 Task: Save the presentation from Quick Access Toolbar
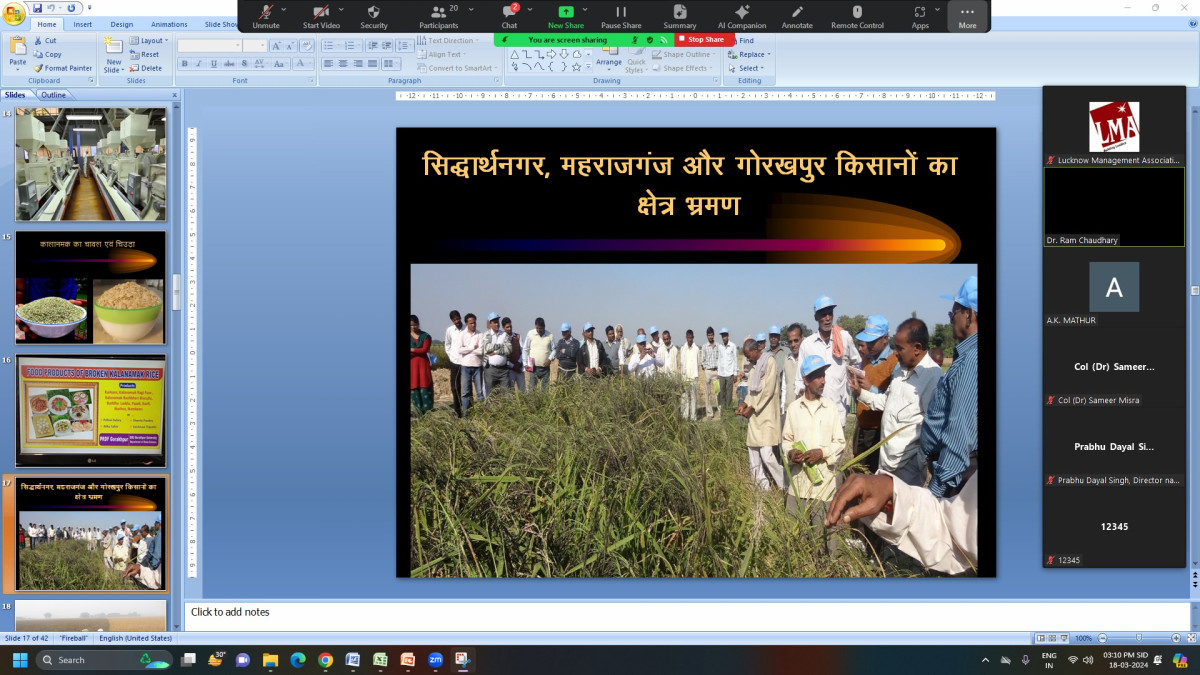(38, 8)
